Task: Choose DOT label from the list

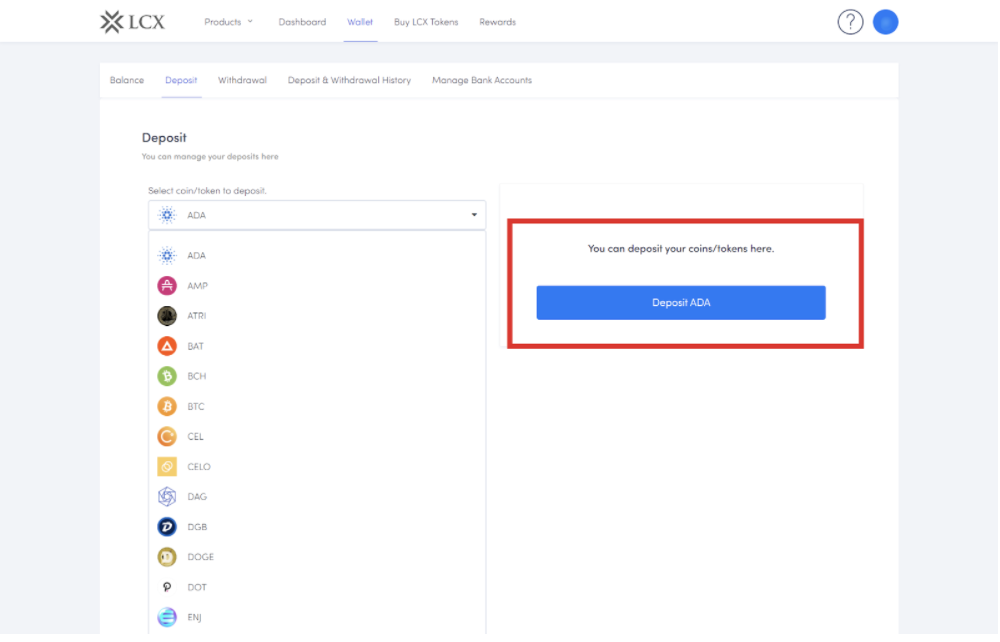Action: point(197,587)
